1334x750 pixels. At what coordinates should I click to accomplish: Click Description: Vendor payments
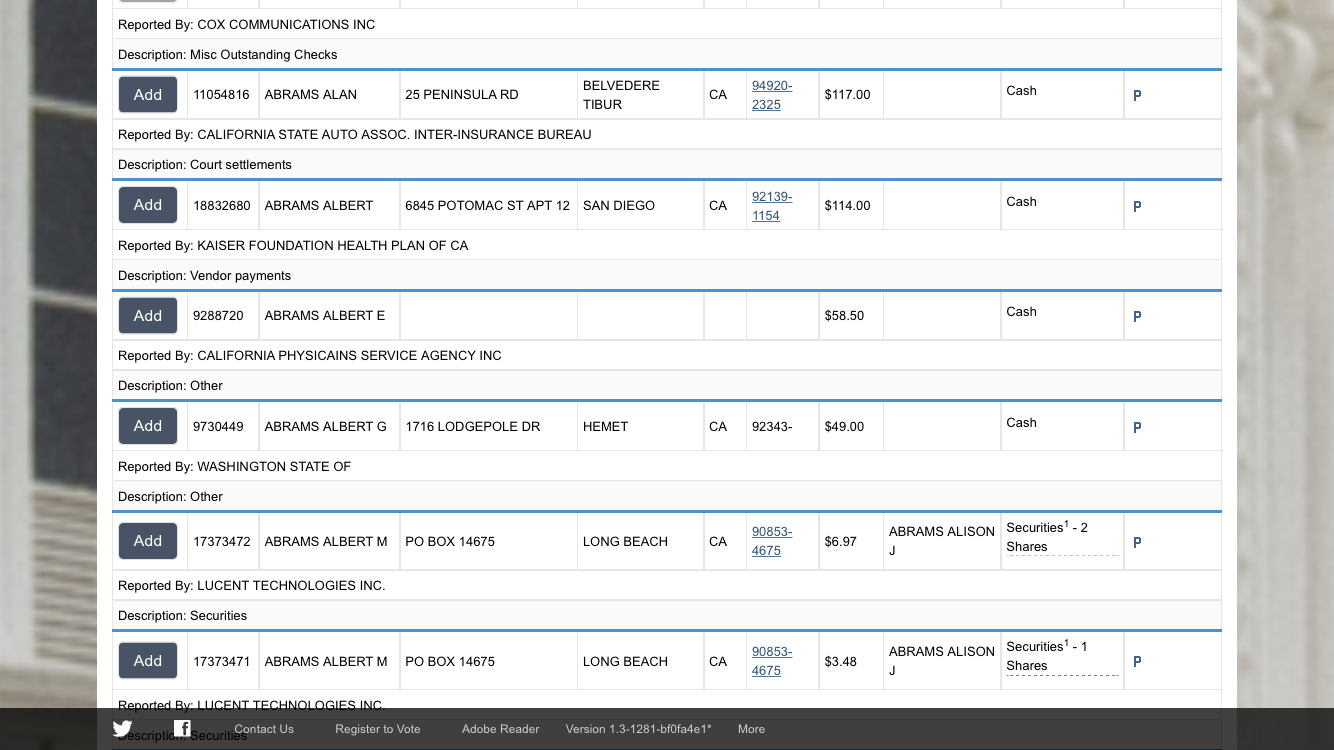[205, 275]
